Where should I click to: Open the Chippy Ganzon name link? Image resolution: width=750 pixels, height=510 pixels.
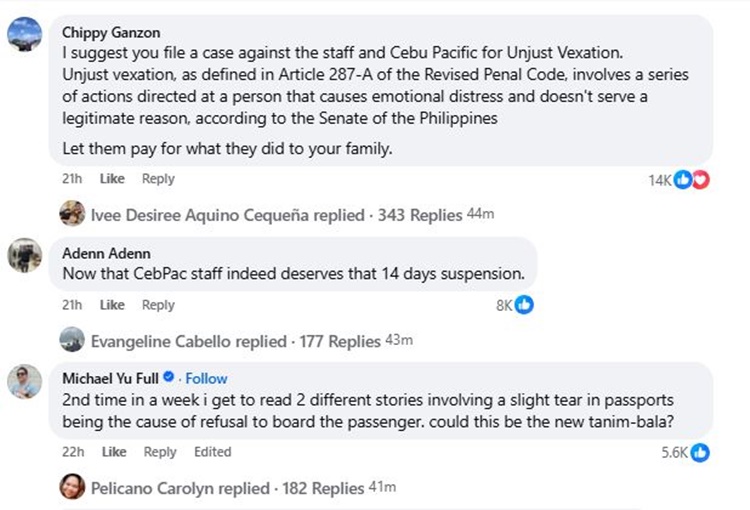pos(109,31)
